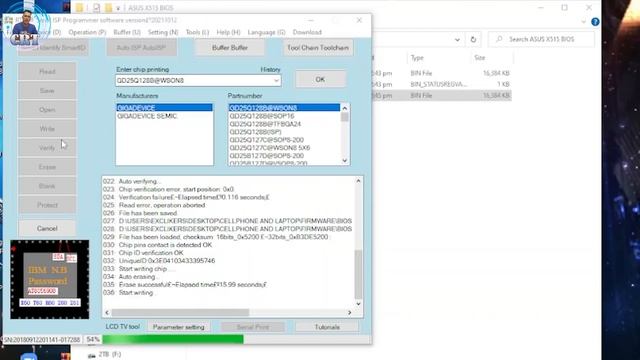Open Explorer help via blue question icon
640x360 pixels.
point(595,22)
